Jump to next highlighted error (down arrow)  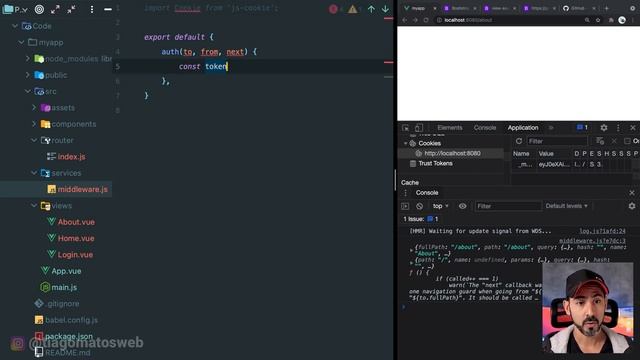385,9
